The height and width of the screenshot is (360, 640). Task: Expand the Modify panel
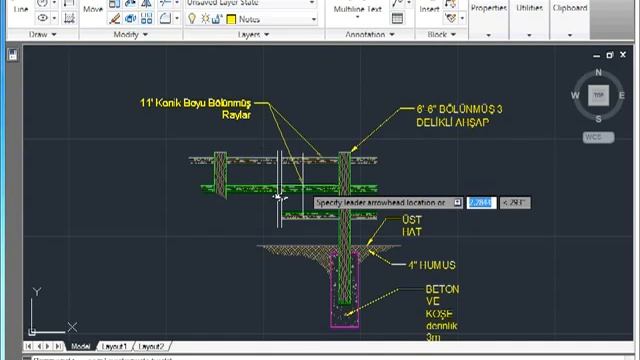[x=130, y=35]
